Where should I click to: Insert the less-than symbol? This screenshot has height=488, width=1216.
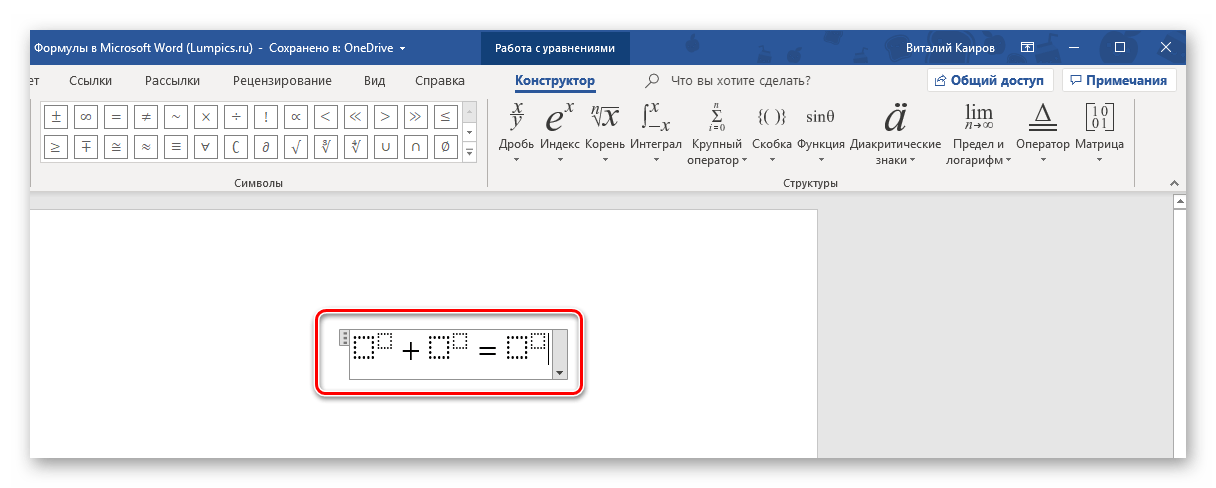click(326, 116)
